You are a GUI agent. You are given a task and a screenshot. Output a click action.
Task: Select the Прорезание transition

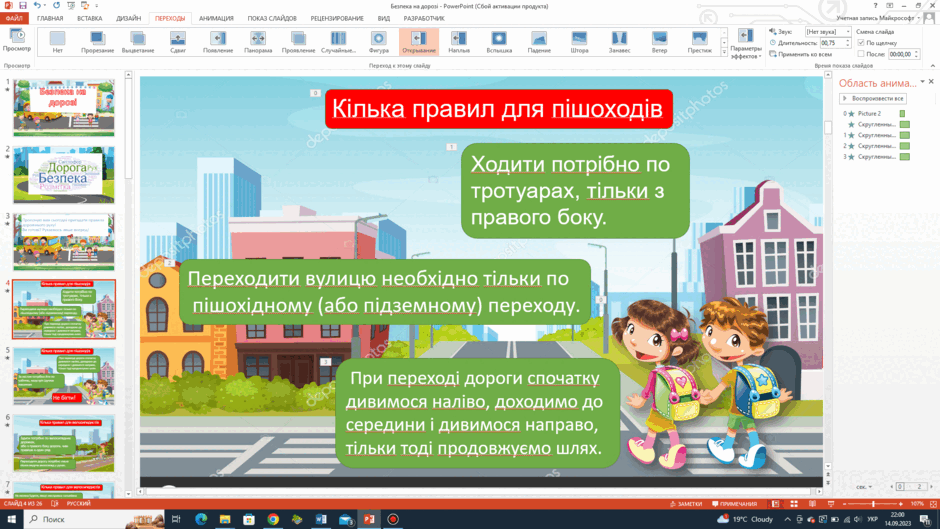click(97, 42)
